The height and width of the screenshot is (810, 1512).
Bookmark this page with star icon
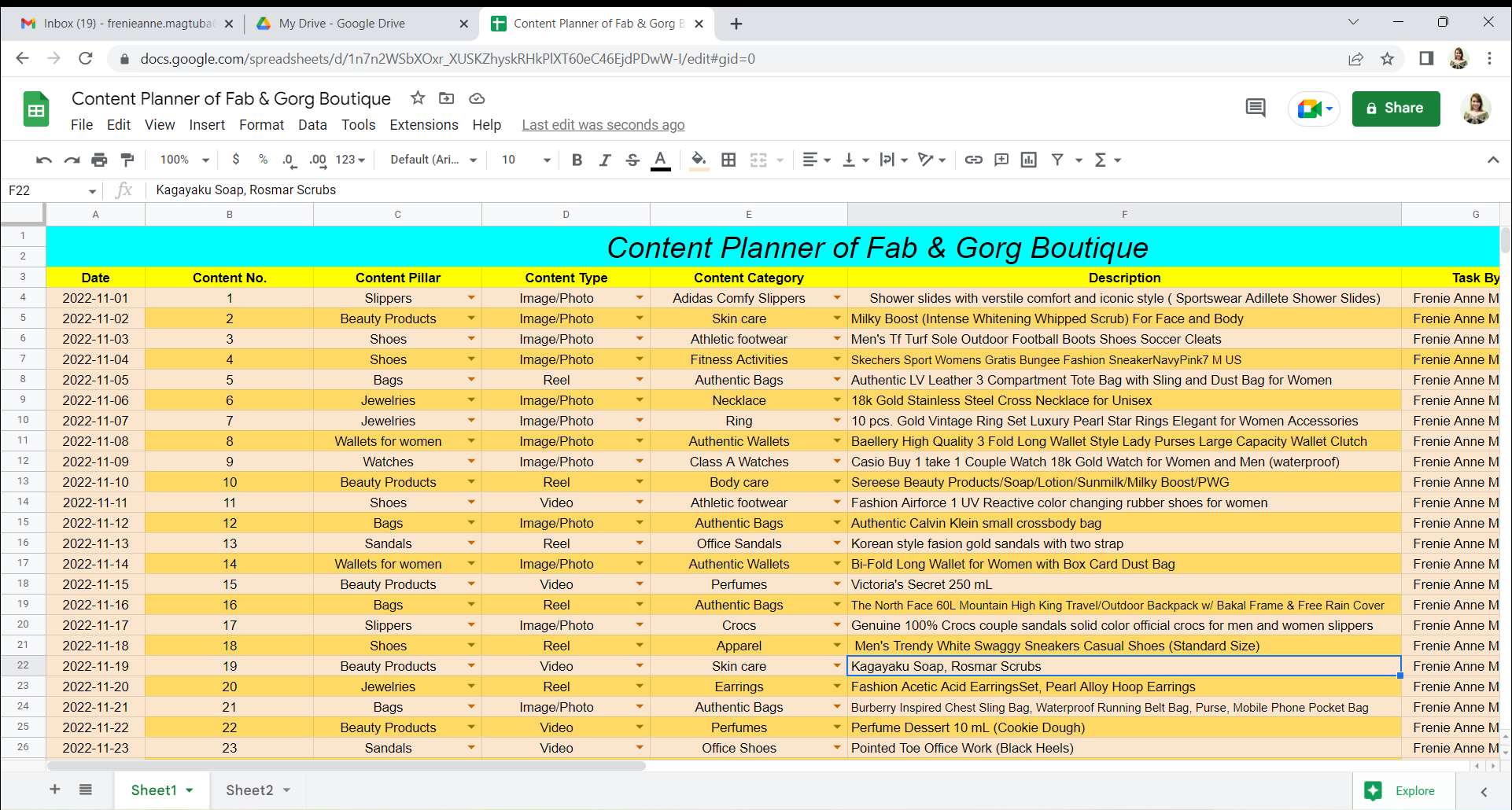[1387, 59]
